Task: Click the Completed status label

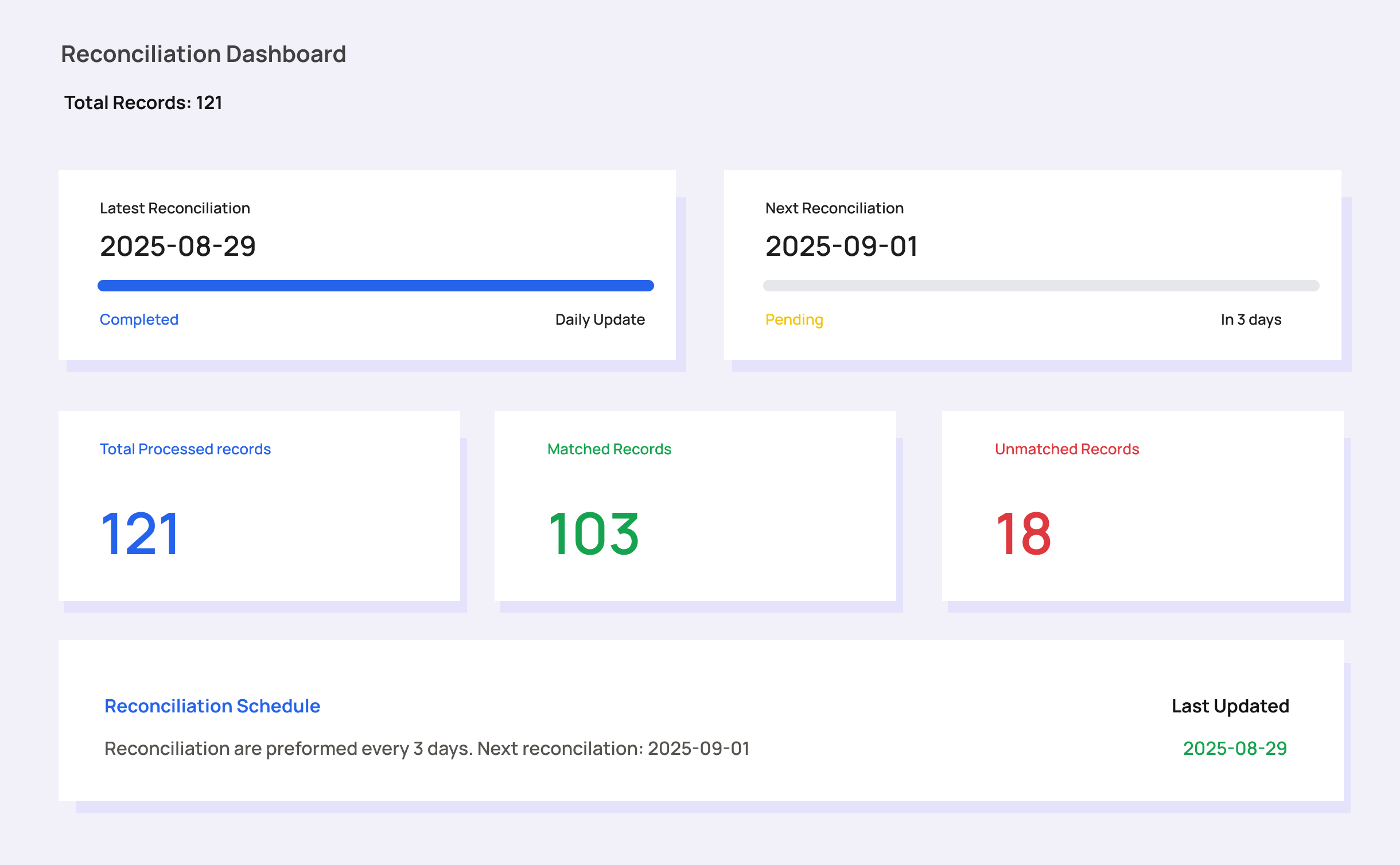Action: [139, 319]
